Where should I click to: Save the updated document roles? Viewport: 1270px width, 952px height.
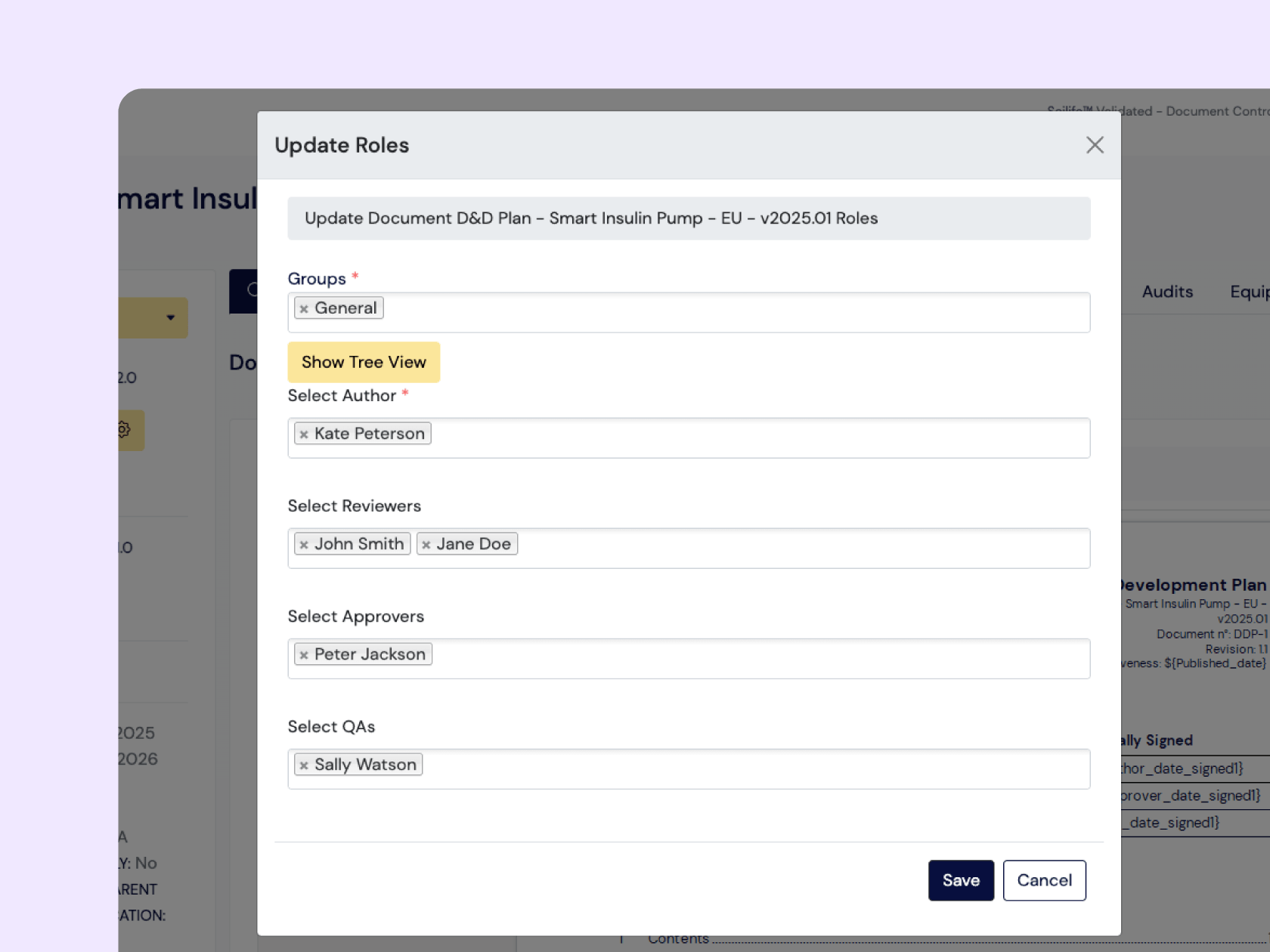[961, 880]
